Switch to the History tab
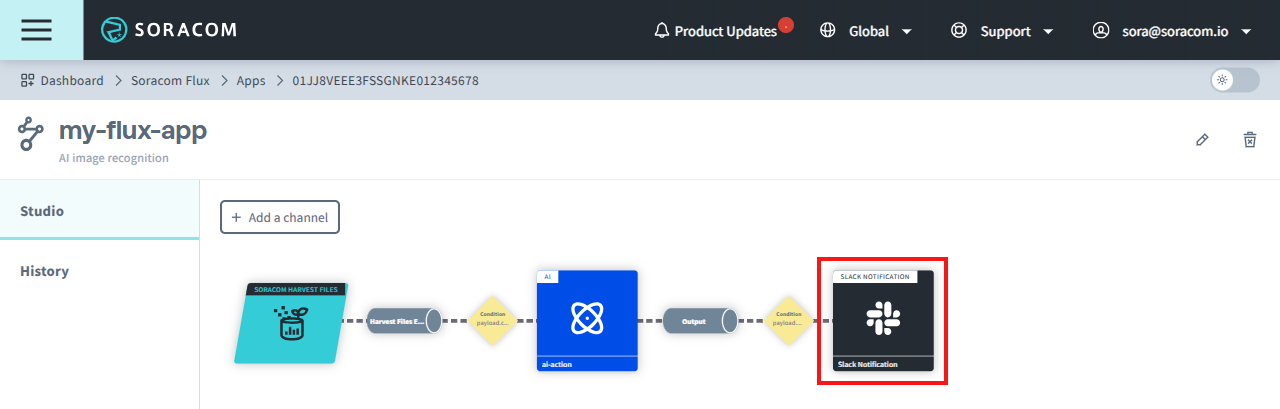 click(44, 271)
